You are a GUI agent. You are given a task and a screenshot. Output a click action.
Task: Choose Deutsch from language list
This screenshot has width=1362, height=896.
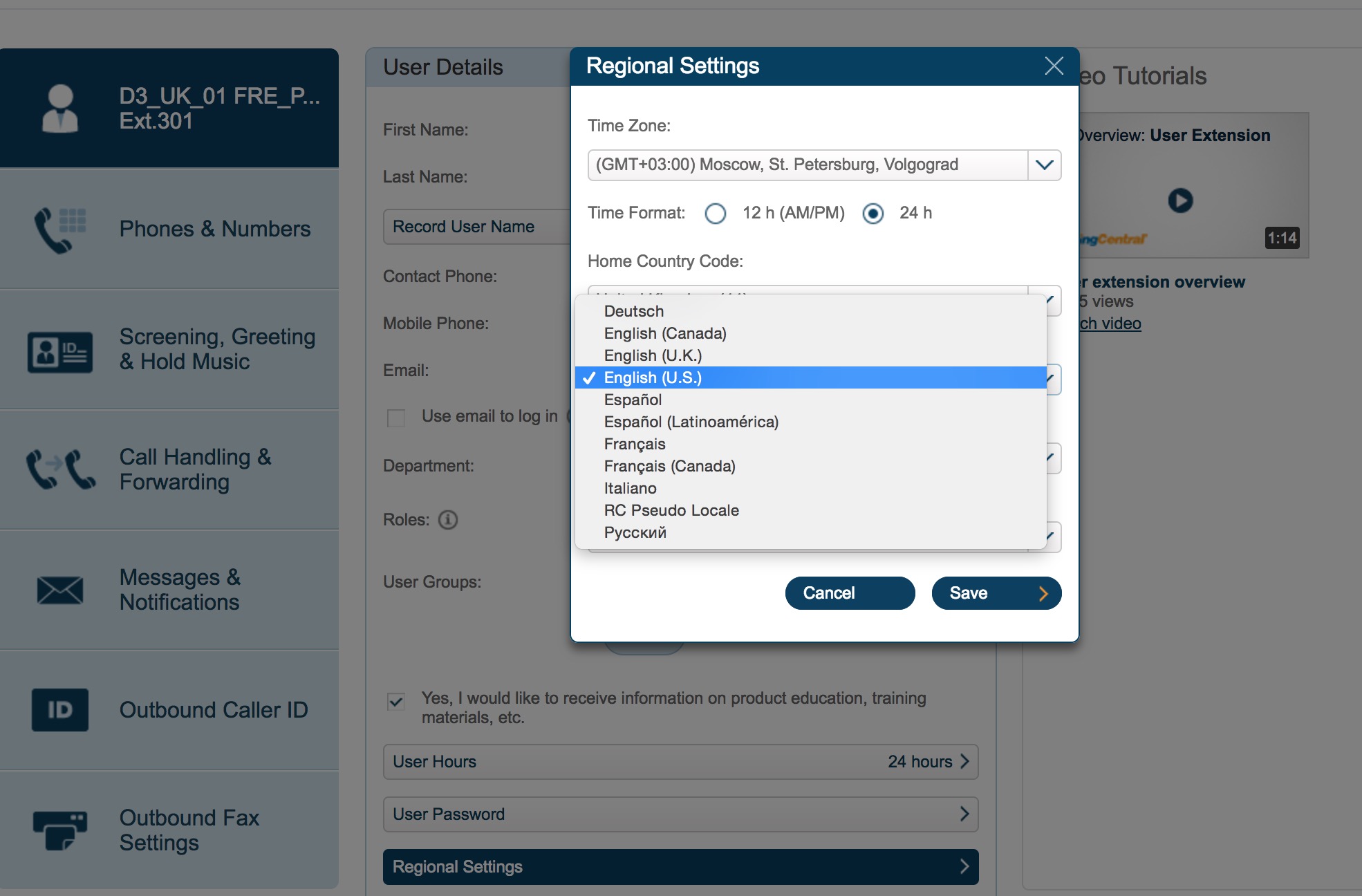811,311
